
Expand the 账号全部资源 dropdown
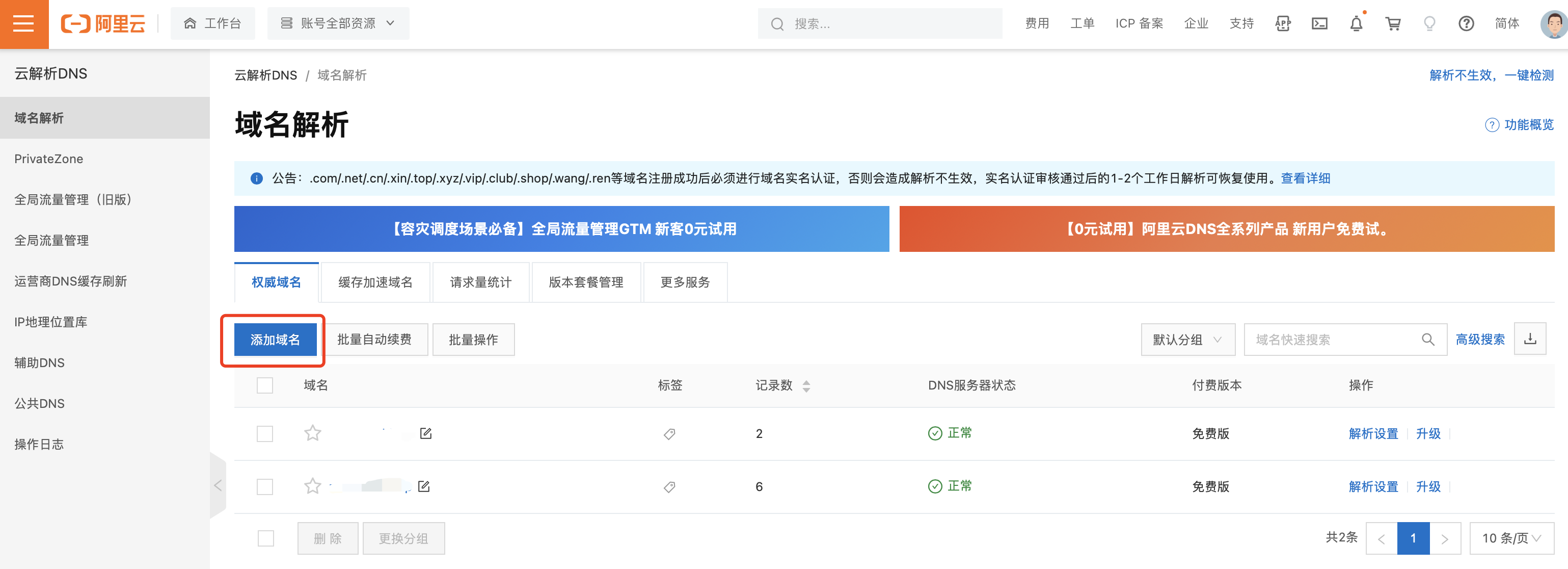coord(338,24)
